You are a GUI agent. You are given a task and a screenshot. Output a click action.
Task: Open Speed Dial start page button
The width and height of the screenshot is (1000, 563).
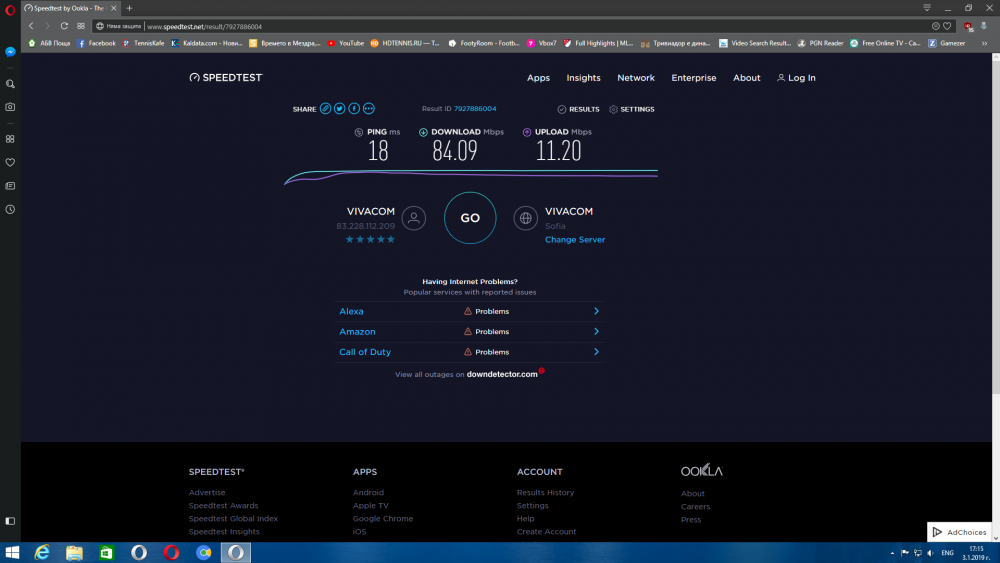tap(81, 26)
